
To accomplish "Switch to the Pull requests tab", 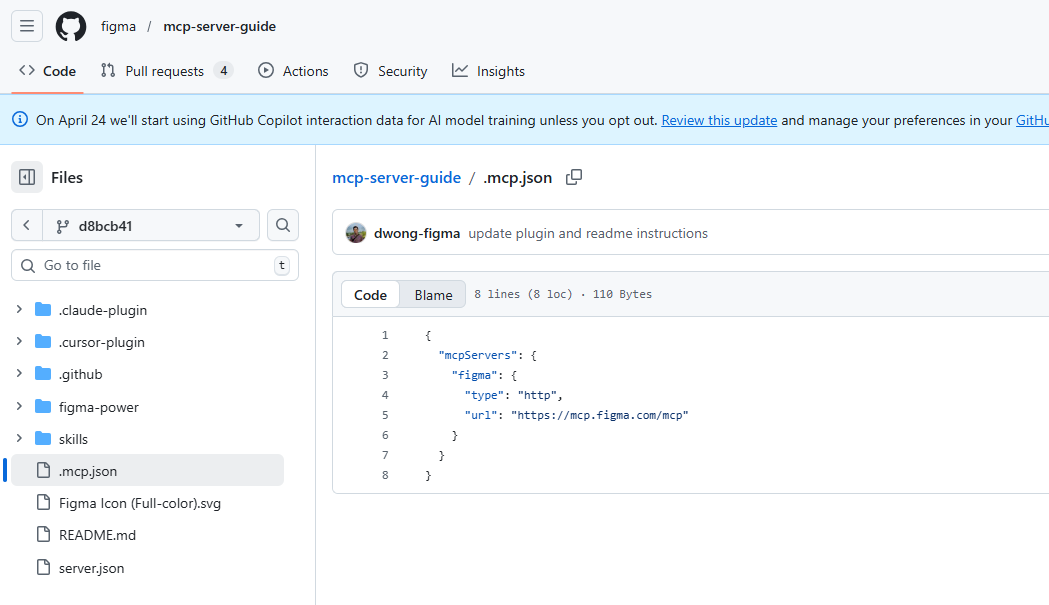I will coord(167,71).
